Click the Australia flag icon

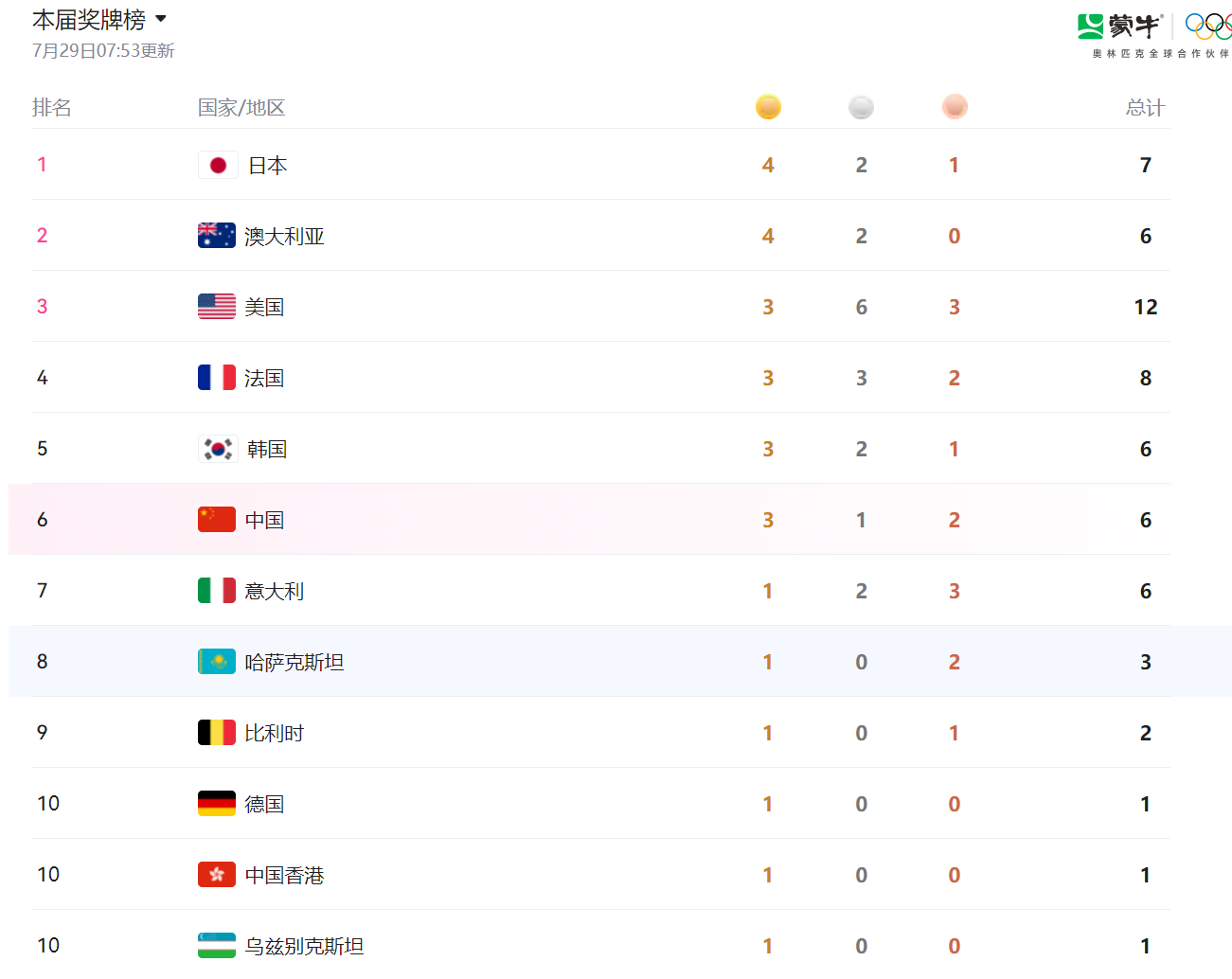click(x=217, y=236)
